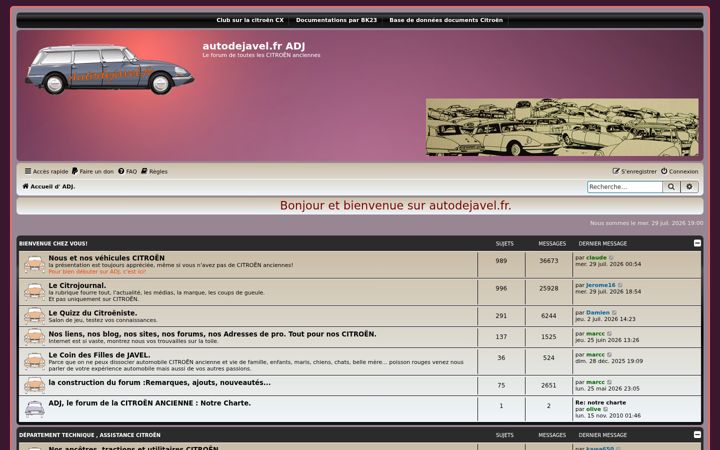
Task: Open Documentations par BK23 link
Action: pos(336,20)
